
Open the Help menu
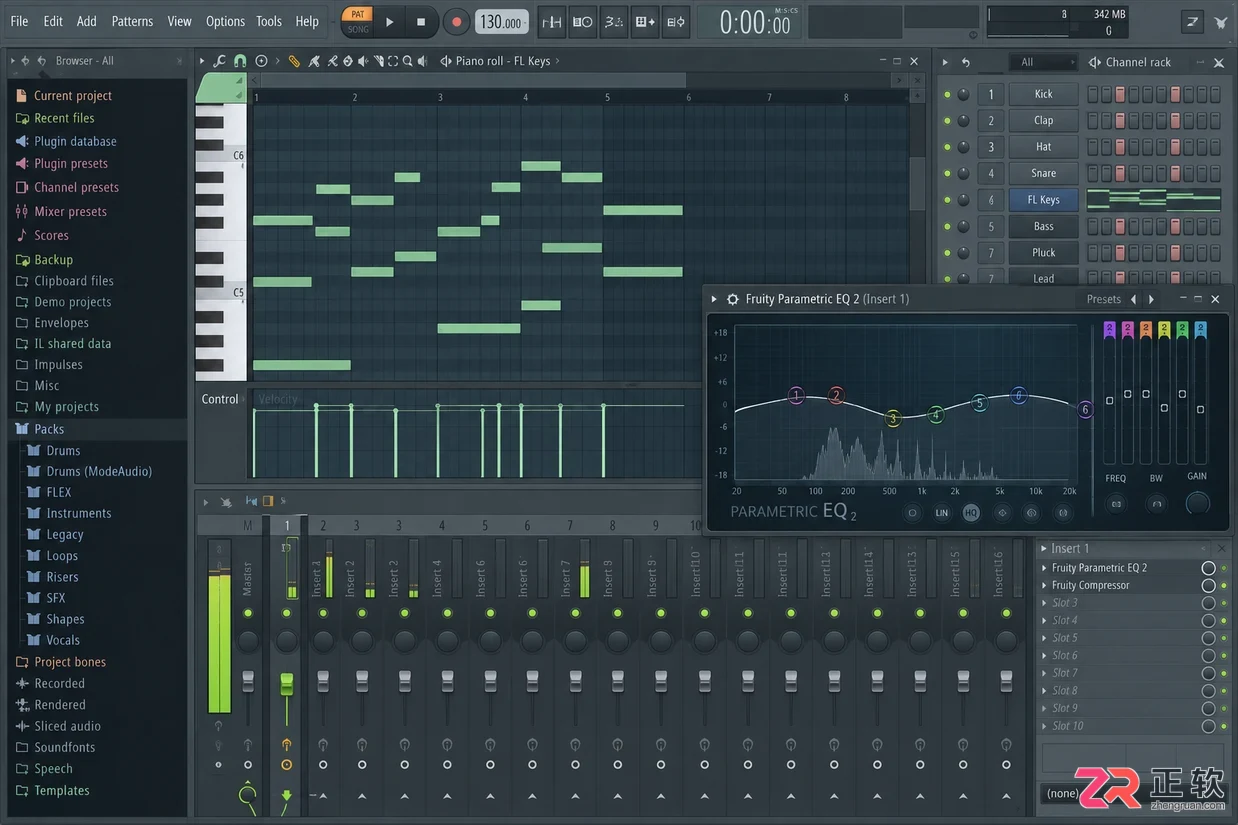tap(307, 21)
